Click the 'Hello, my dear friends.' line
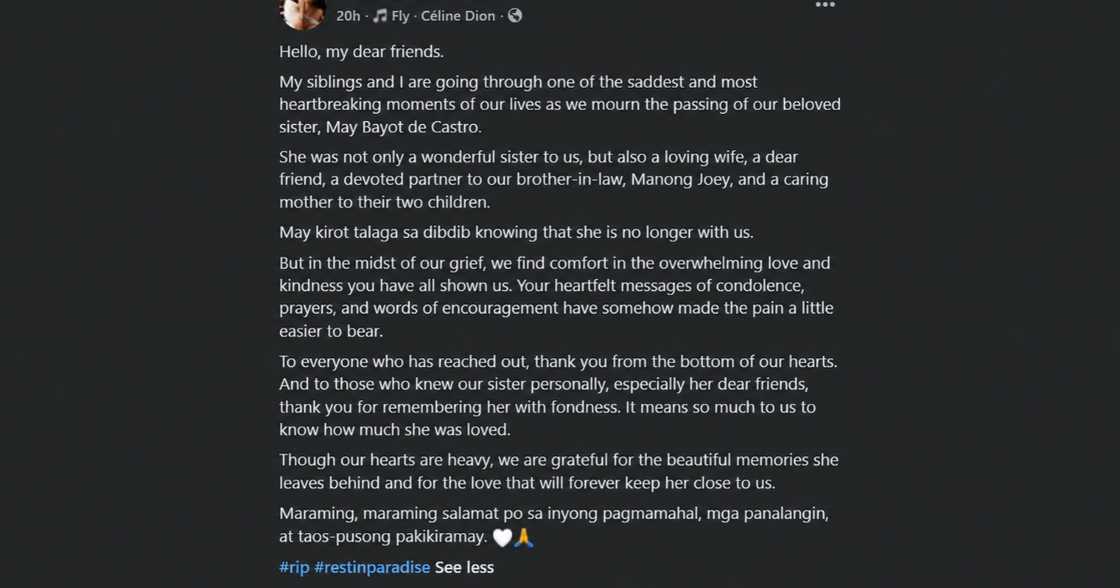Viewport: 1120px width, 588px height. [x=361, y=51]
